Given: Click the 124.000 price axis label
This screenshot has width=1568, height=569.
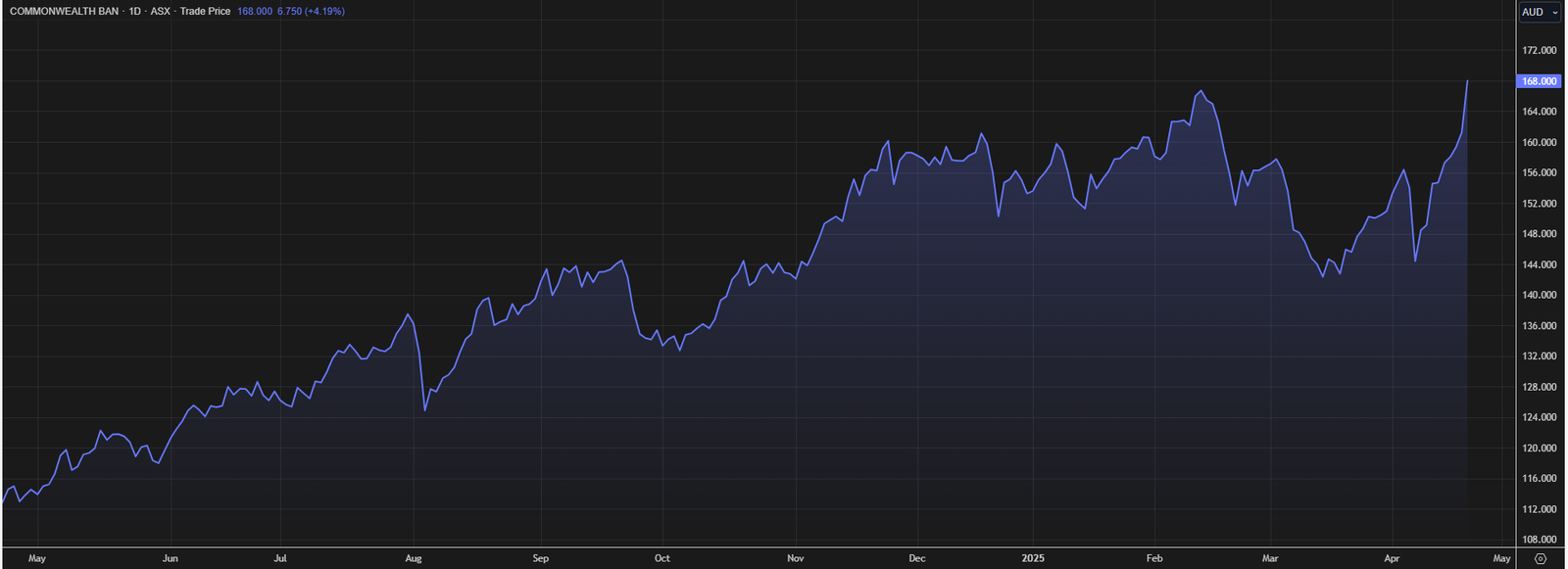Looking at the screenshot, I should pyautogui.click(x=1539, y=417).
